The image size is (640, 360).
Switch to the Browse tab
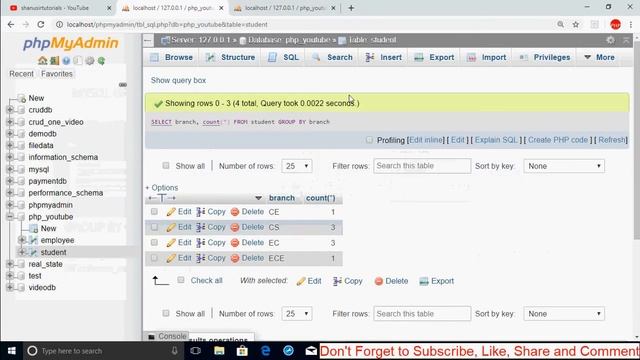(171, 58)
